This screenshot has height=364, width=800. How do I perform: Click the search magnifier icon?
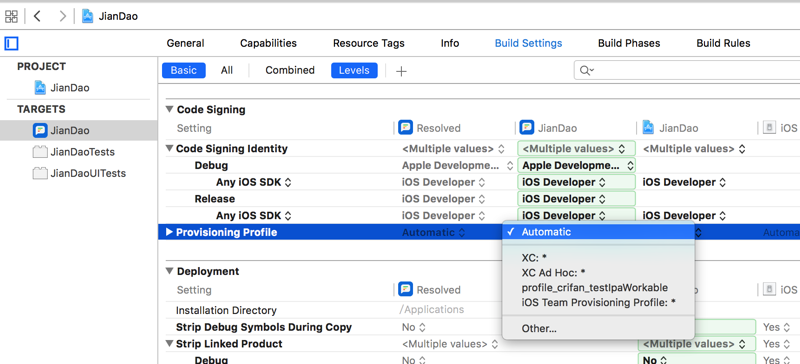(587, 70)
